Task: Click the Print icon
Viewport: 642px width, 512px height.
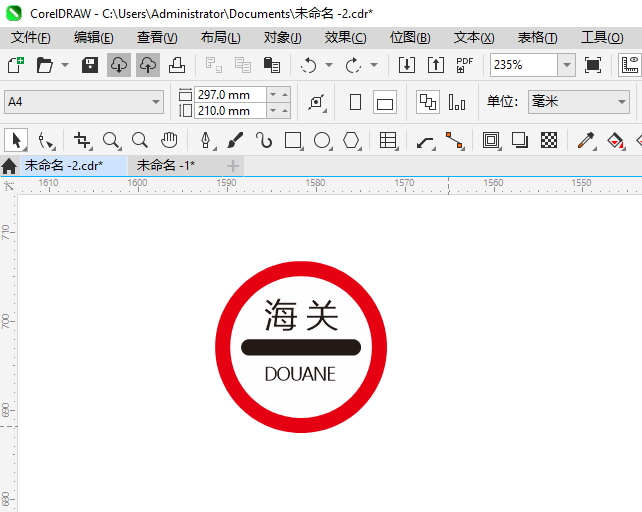Action: [x=177, y=65]
